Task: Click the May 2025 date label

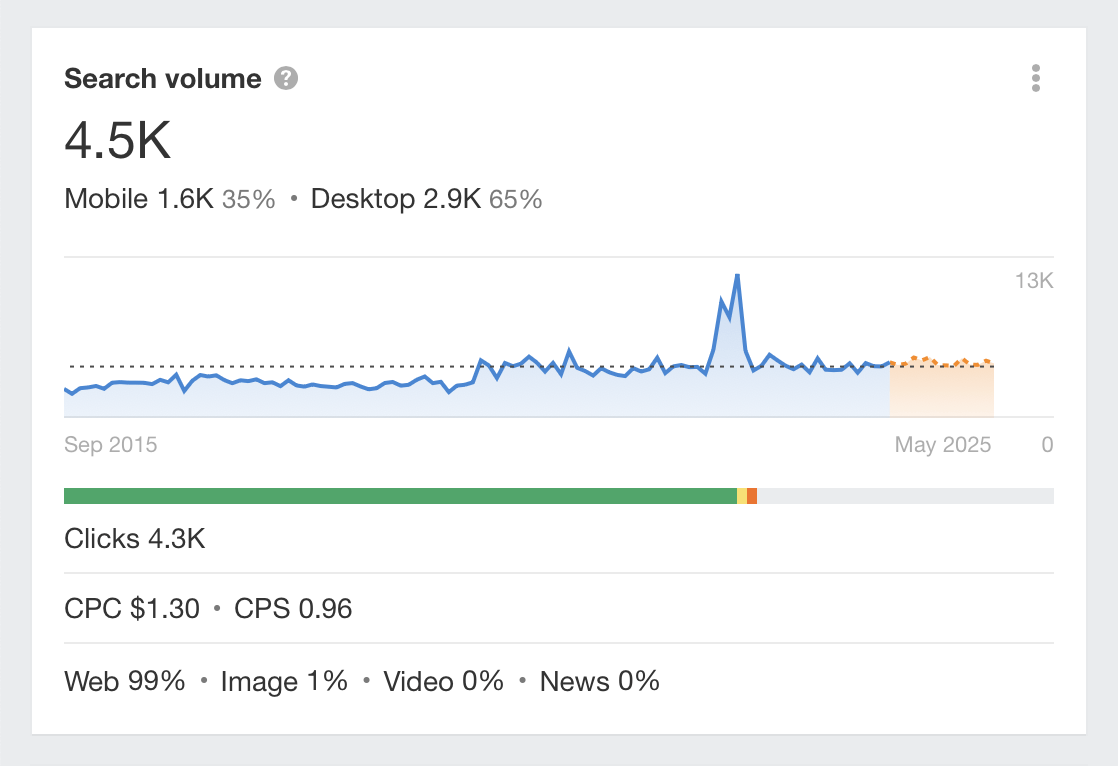Action: (x=941, y=444)
